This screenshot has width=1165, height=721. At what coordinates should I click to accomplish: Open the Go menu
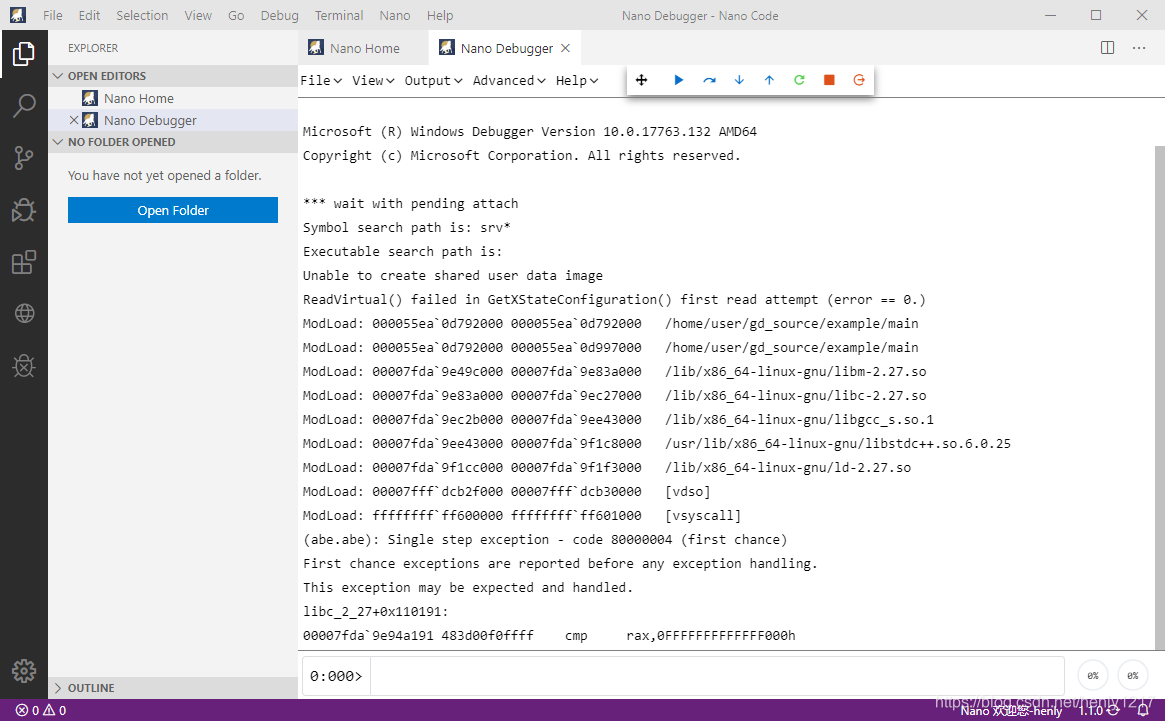pos(236,15)
